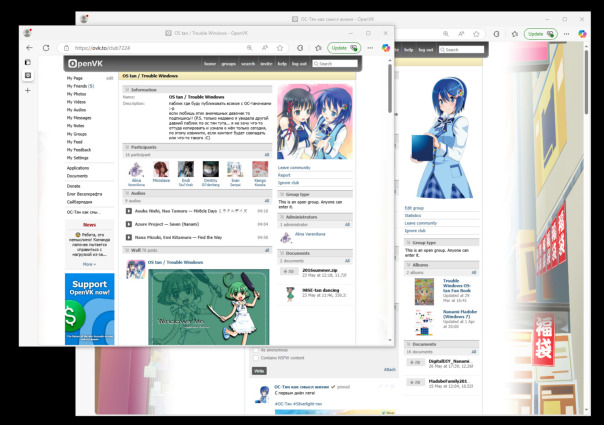Viewport: 604px width, 425px height.
Task: Open the zoom magnifier in front window address bar
Action: point(250,48)
